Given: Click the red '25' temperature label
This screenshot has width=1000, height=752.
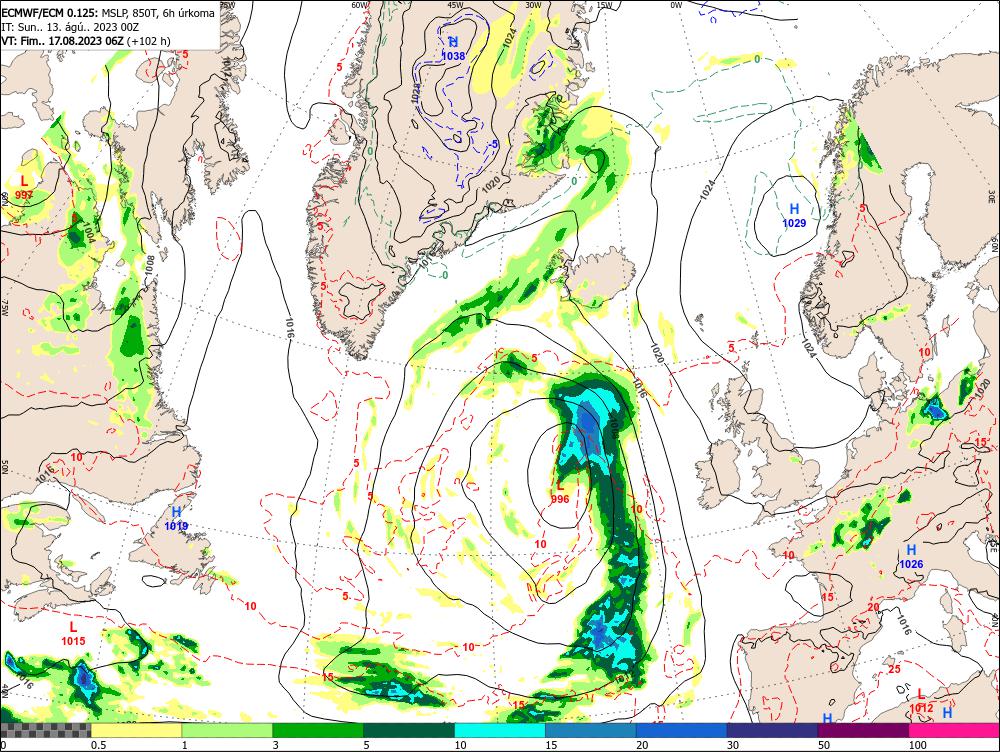Looking at the screenshot, I should (x=894, y=669).
